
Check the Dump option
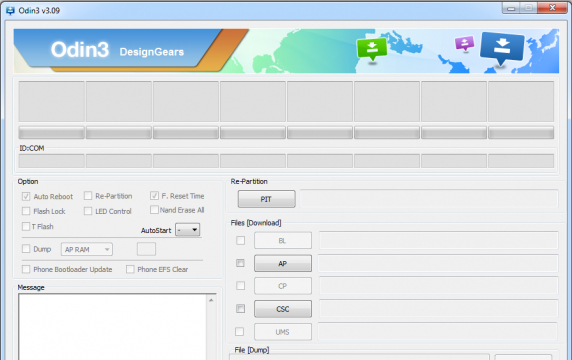(26, 249)
